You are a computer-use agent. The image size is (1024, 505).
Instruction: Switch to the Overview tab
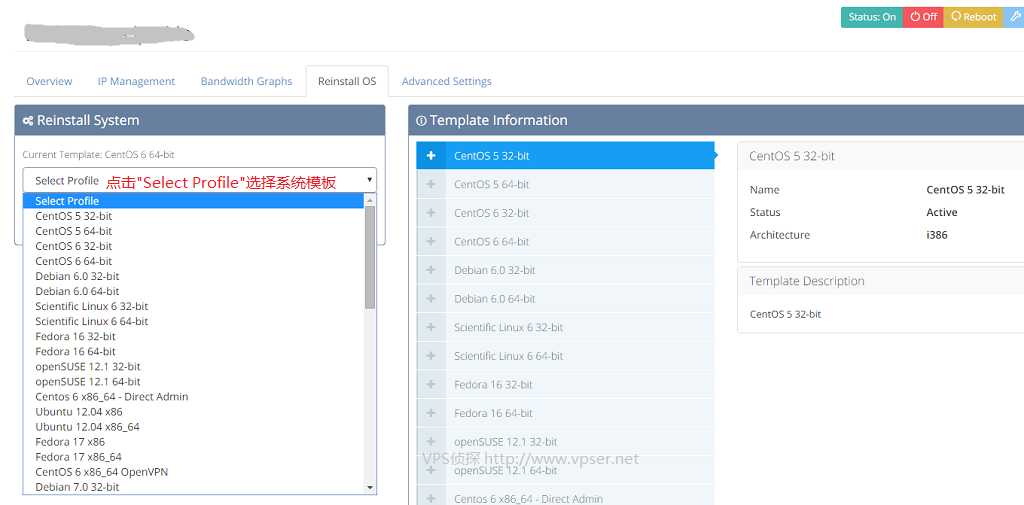(49, 82)
